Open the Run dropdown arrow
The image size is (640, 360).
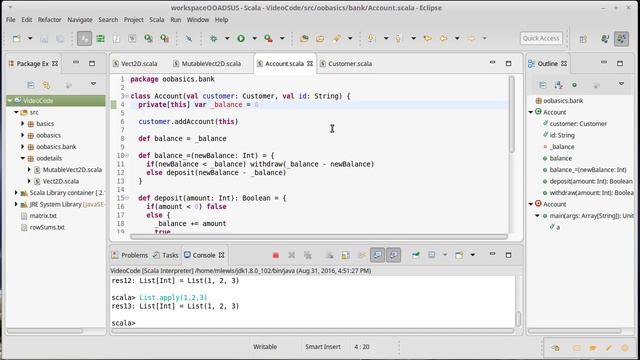[254, 38]
